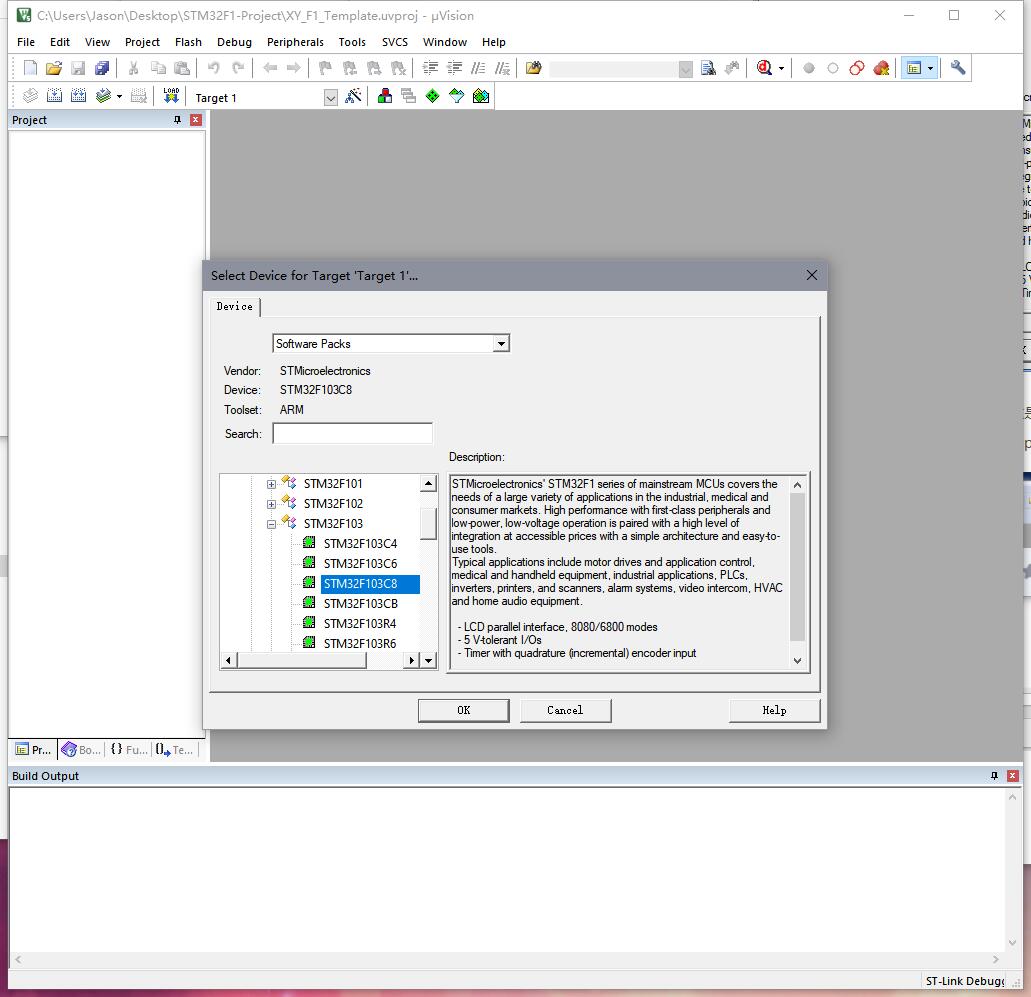Toggle the project window view button
1031x997 pixels.
pos(914,68)
